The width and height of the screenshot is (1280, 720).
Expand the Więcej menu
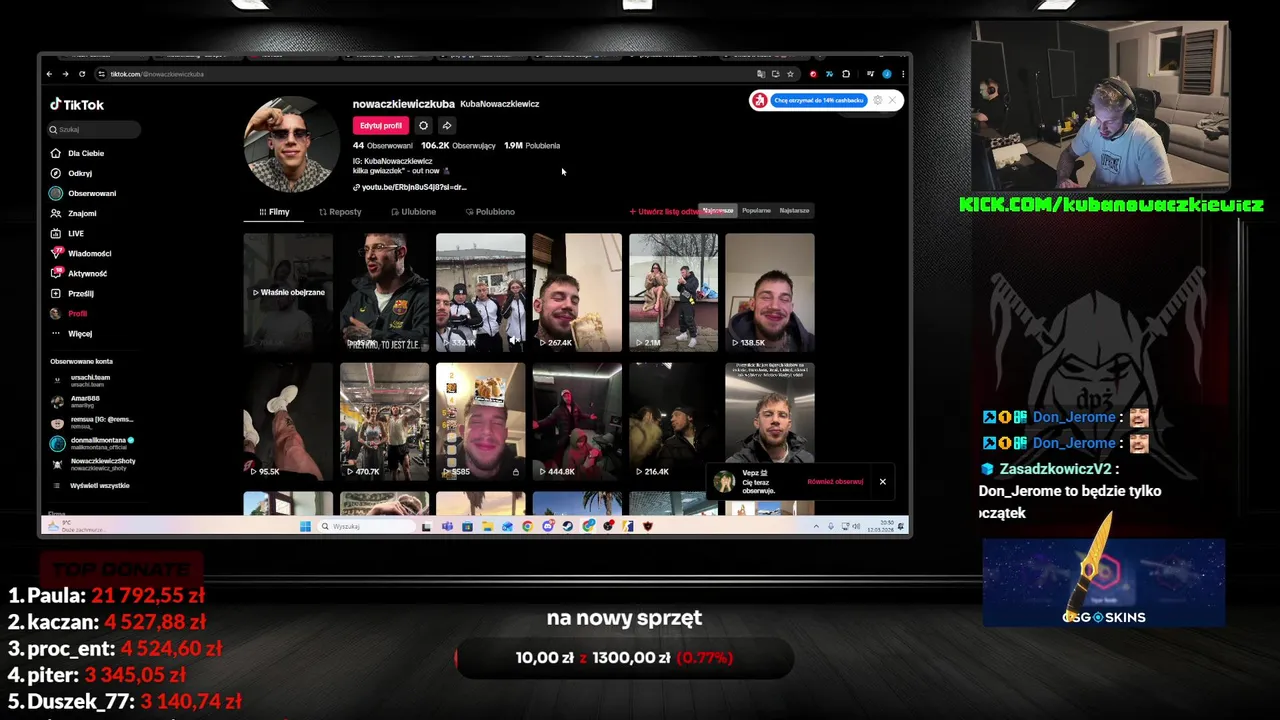71,333
